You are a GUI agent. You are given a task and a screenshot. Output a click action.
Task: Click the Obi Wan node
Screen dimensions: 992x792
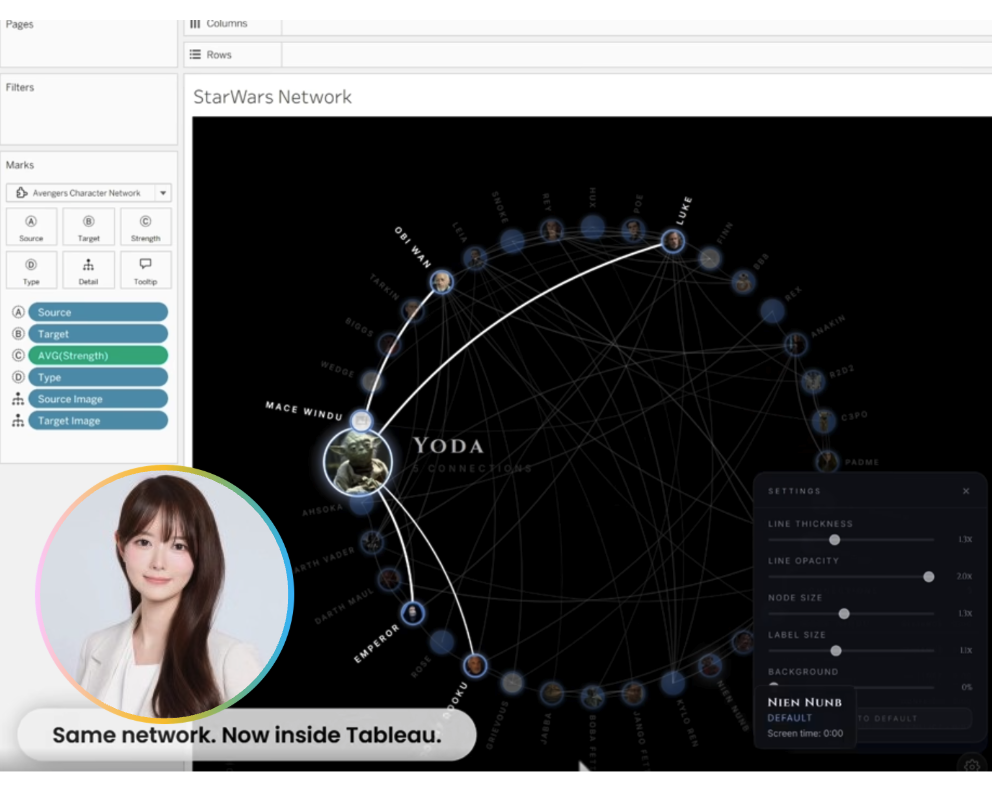[442, 282]
